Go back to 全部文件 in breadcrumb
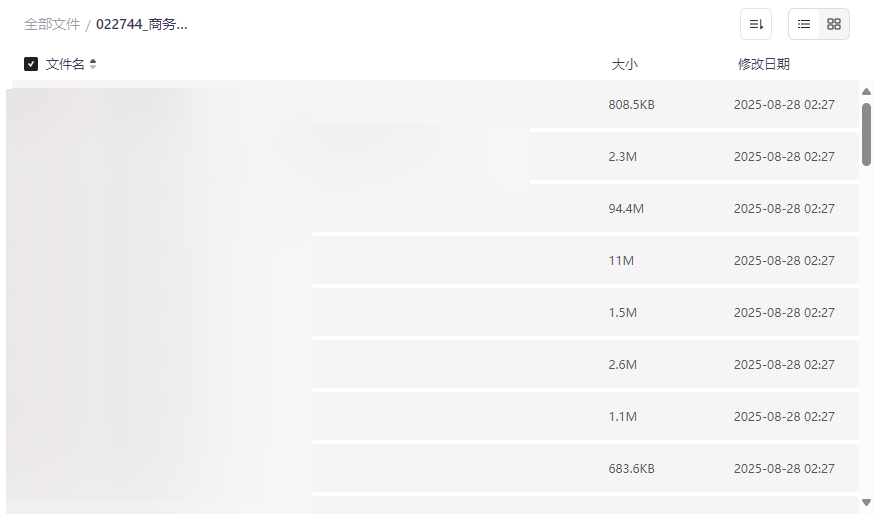The image size is (874, 514). click(x=52, y=24)
